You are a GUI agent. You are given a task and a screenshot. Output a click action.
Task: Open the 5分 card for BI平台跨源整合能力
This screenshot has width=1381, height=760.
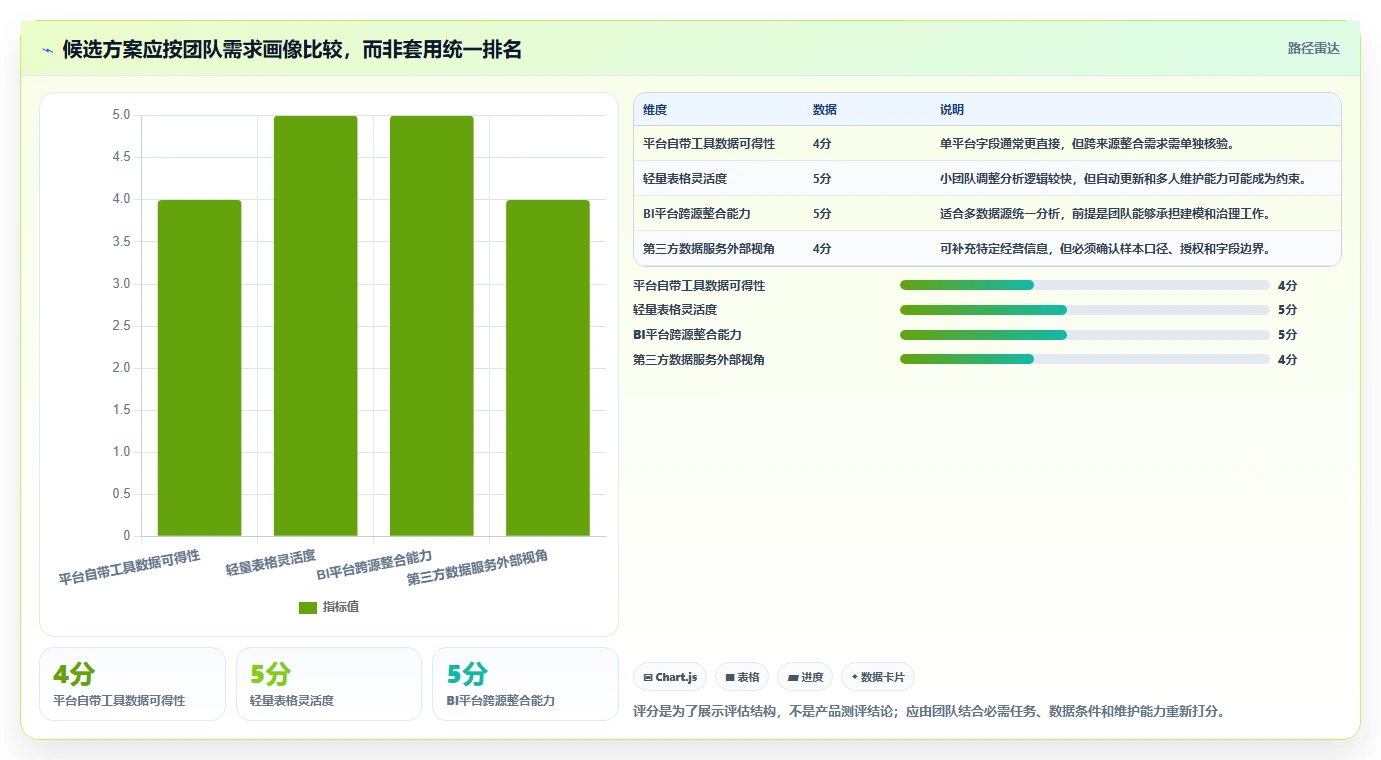[x=525, y=684]
